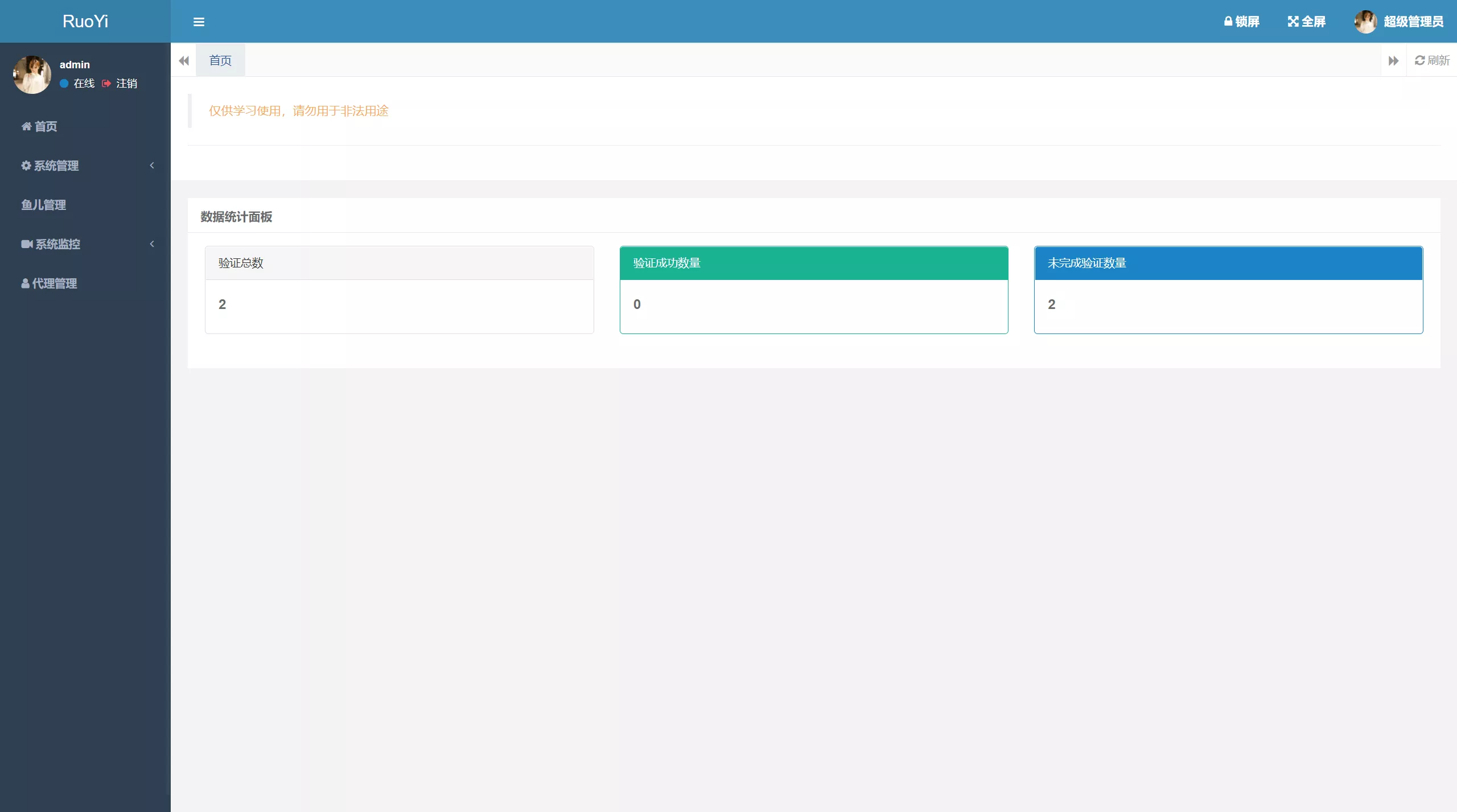Select the green 验证成功数量 panel header
Image resolution: width=1457 pixels, height=812 pixels.
[813, 262]
